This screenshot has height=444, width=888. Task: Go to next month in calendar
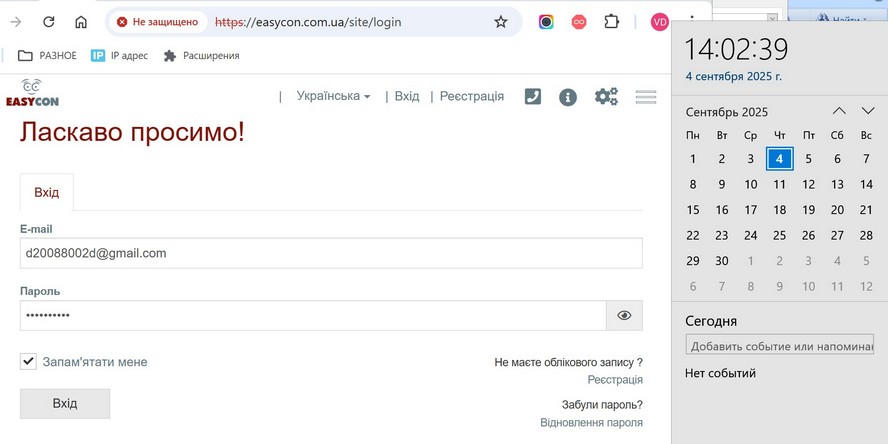868,111
